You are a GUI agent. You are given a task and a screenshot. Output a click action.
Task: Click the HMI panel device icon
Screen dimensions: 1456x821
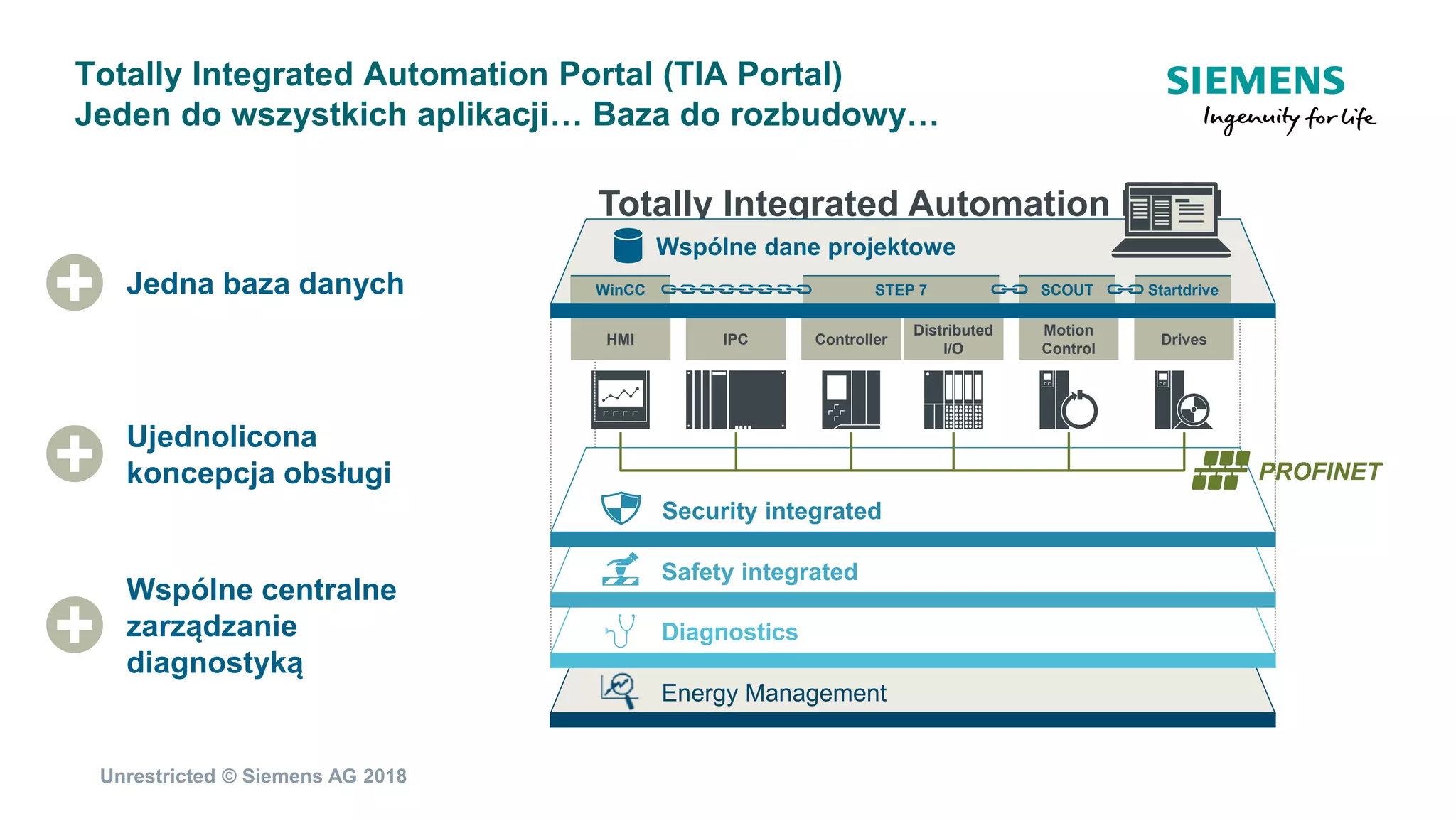coord(621,399)
